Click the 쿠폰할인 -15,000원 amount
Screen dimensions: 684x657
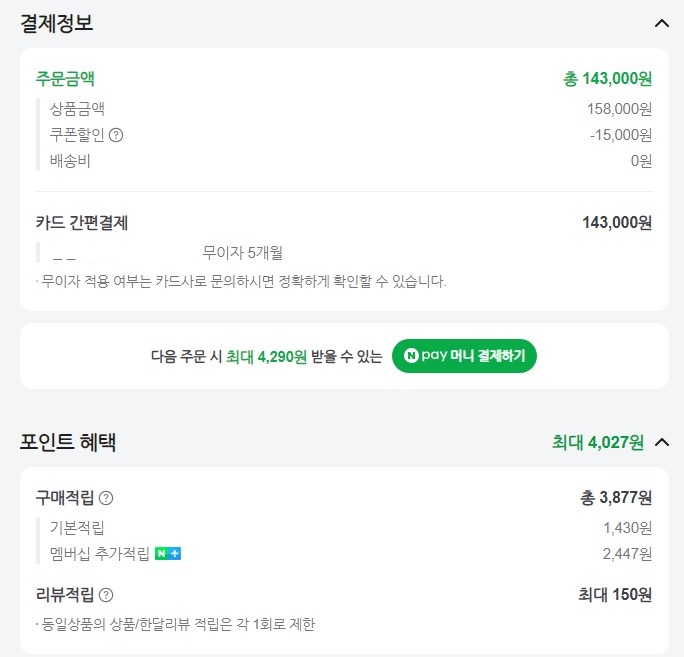[x=621, y=135]
